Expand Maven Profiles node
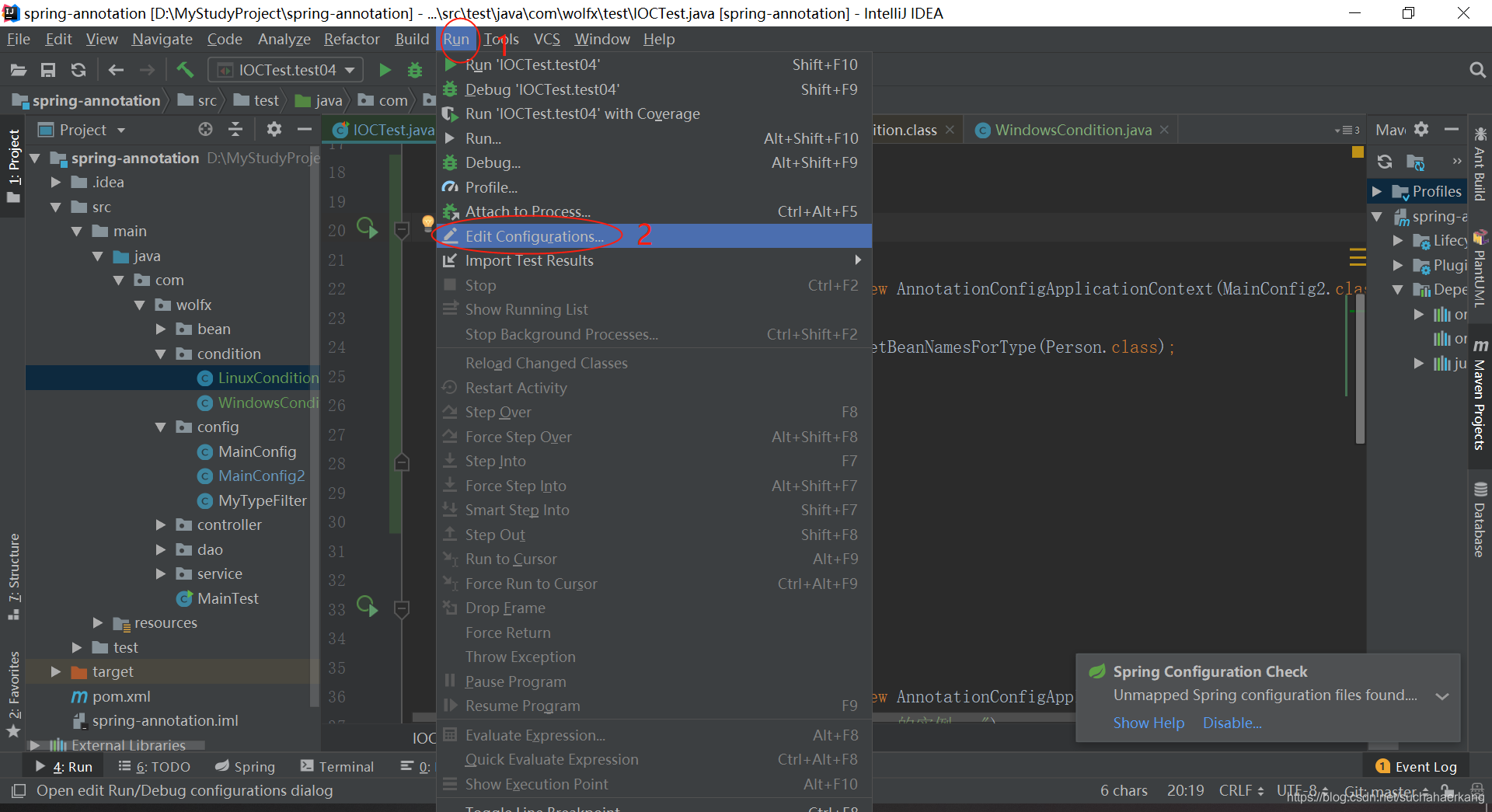This screenshot has height=812, width=1492. 1377,191
